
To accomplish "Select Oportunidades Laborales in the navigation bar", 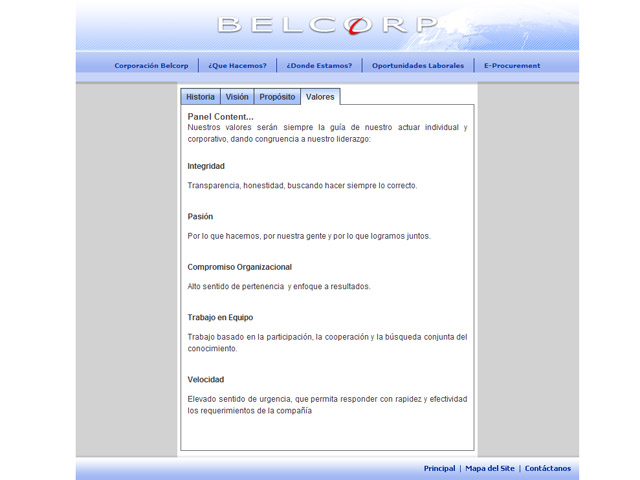I will (x=418, y=66).
